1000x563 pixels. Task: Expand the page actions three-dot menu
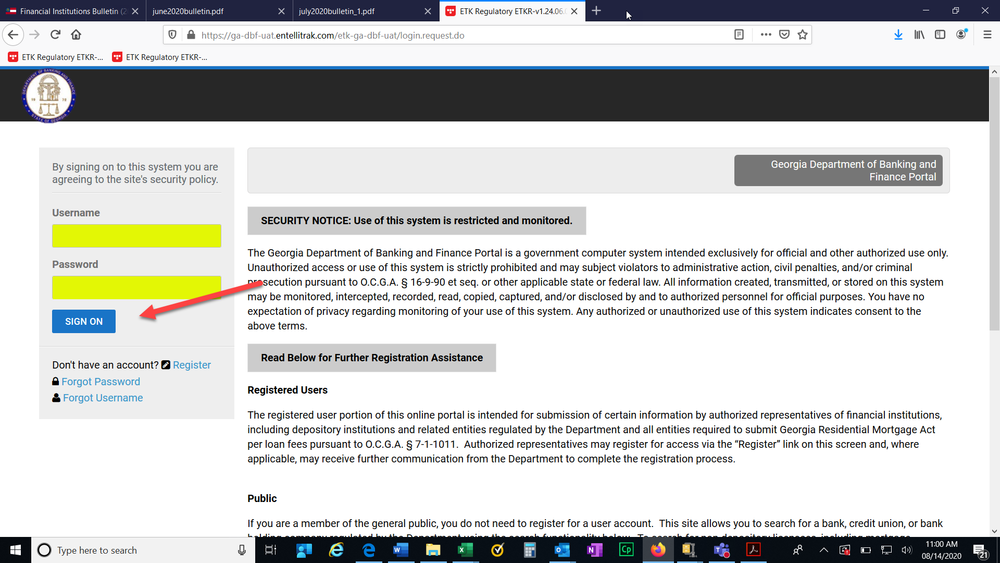pos(766,34)
